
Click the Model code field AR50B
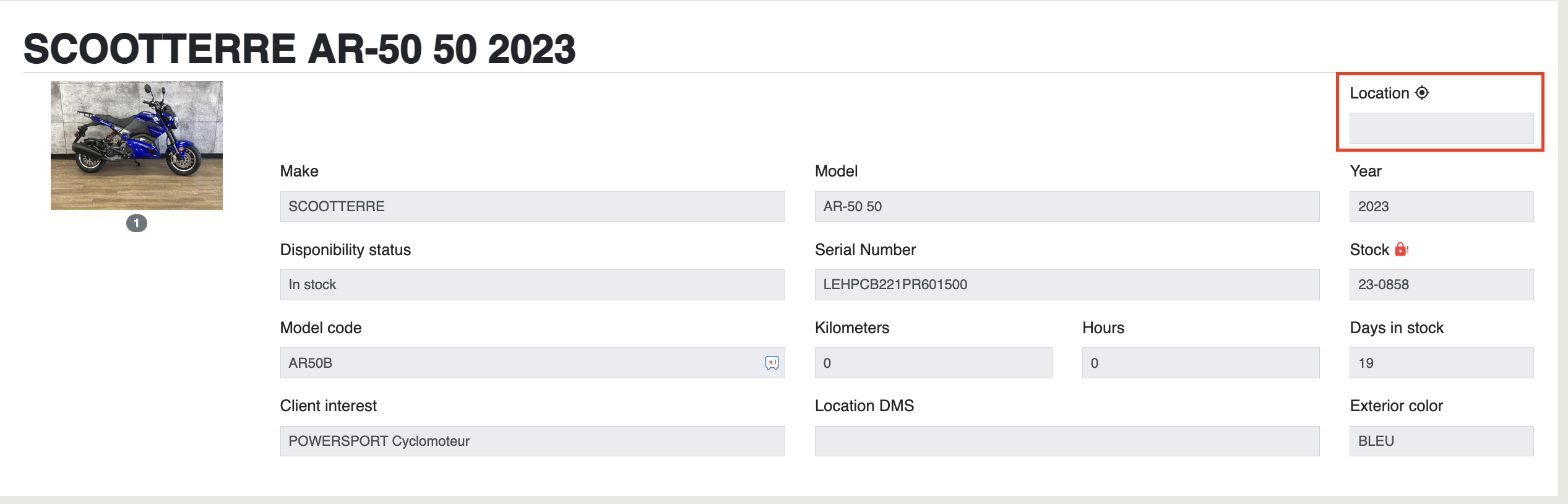pos(532,363)
